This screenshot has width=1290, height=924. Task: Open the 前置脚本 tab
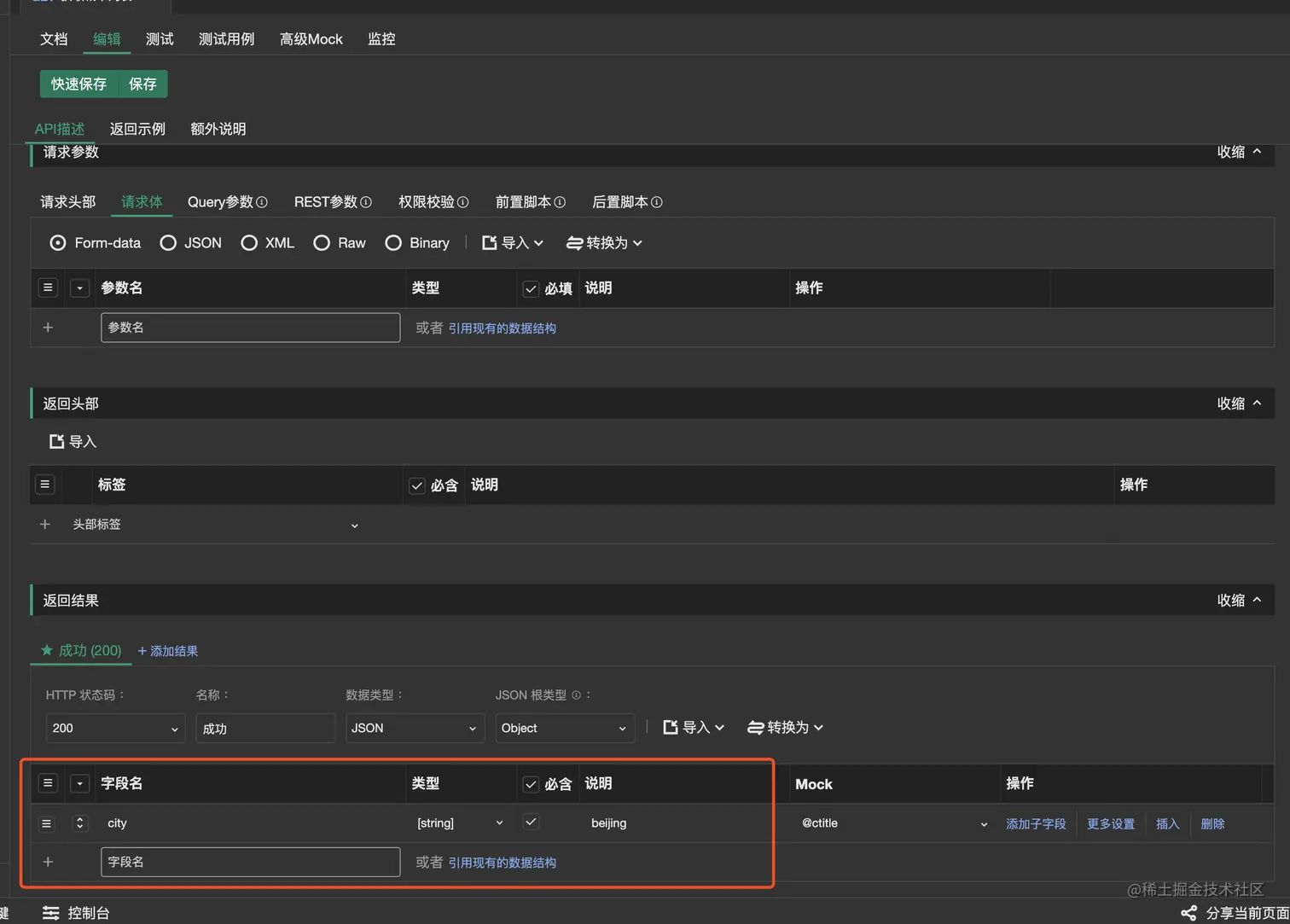pos(523,202)
